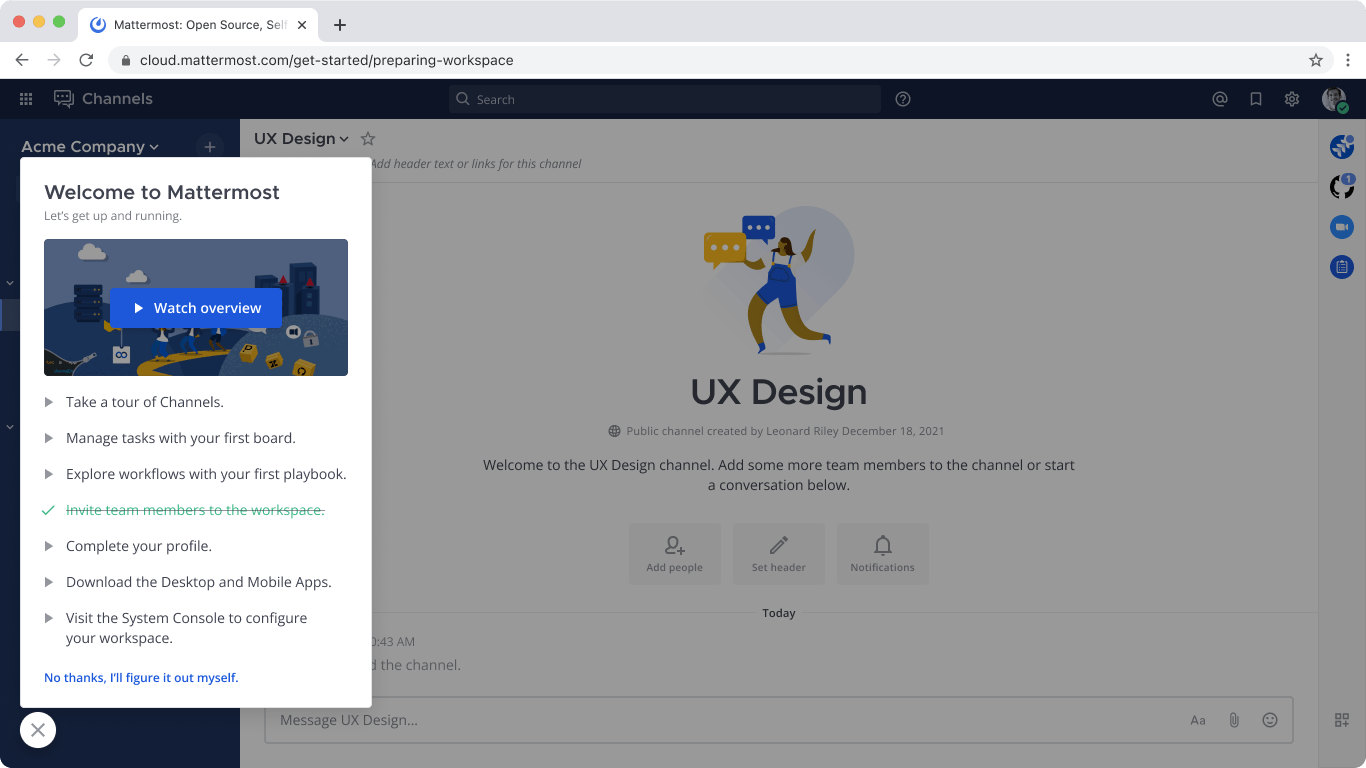Screen dimensions: 1366x768
Task: Open the product switcher grid icon
Action: pos(26,99)
